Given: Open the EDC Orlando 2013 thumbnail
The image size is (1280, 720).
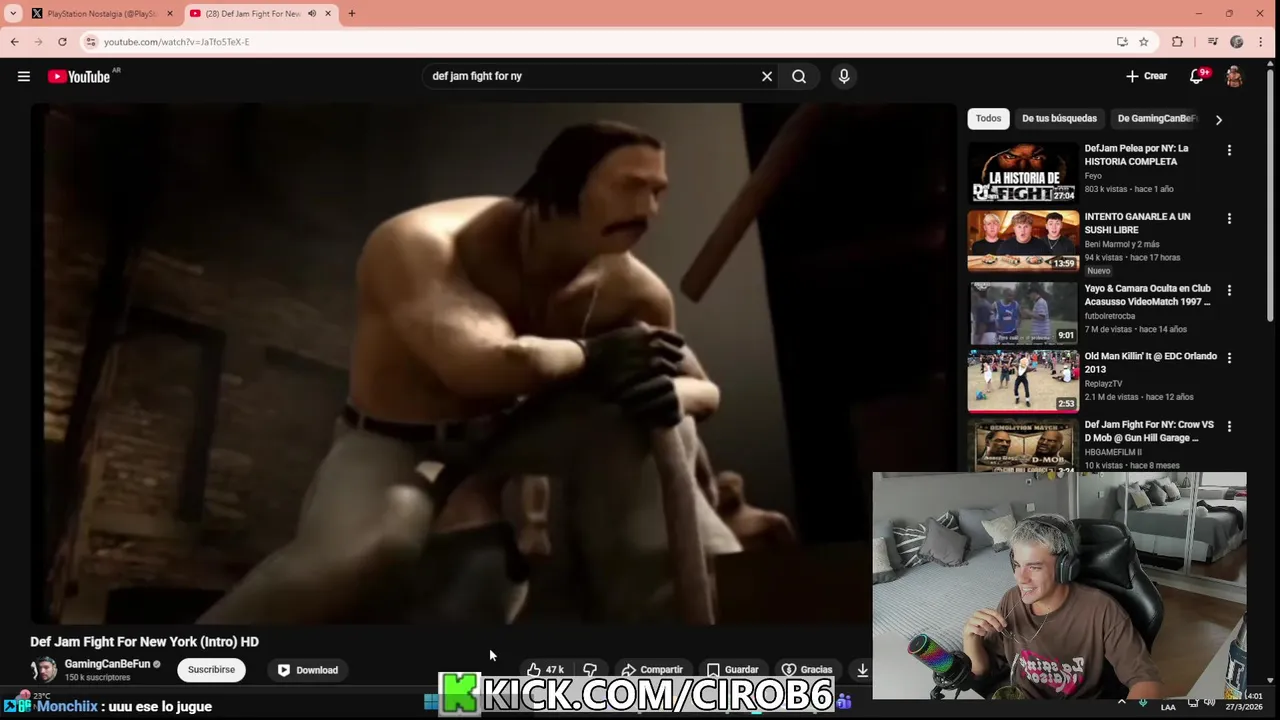Looking at the screenshot, I should (x=1023, y=381).
